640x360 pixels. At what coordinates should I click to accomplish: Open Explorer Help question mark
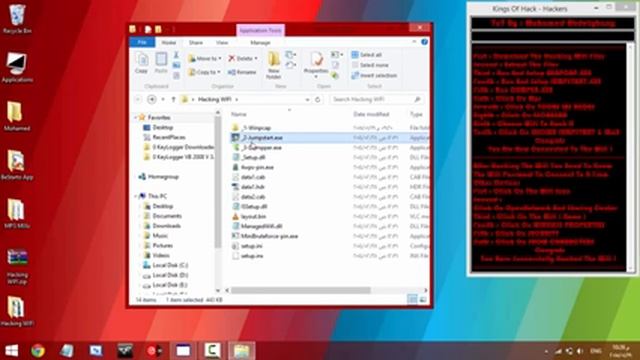click(424, 42)
